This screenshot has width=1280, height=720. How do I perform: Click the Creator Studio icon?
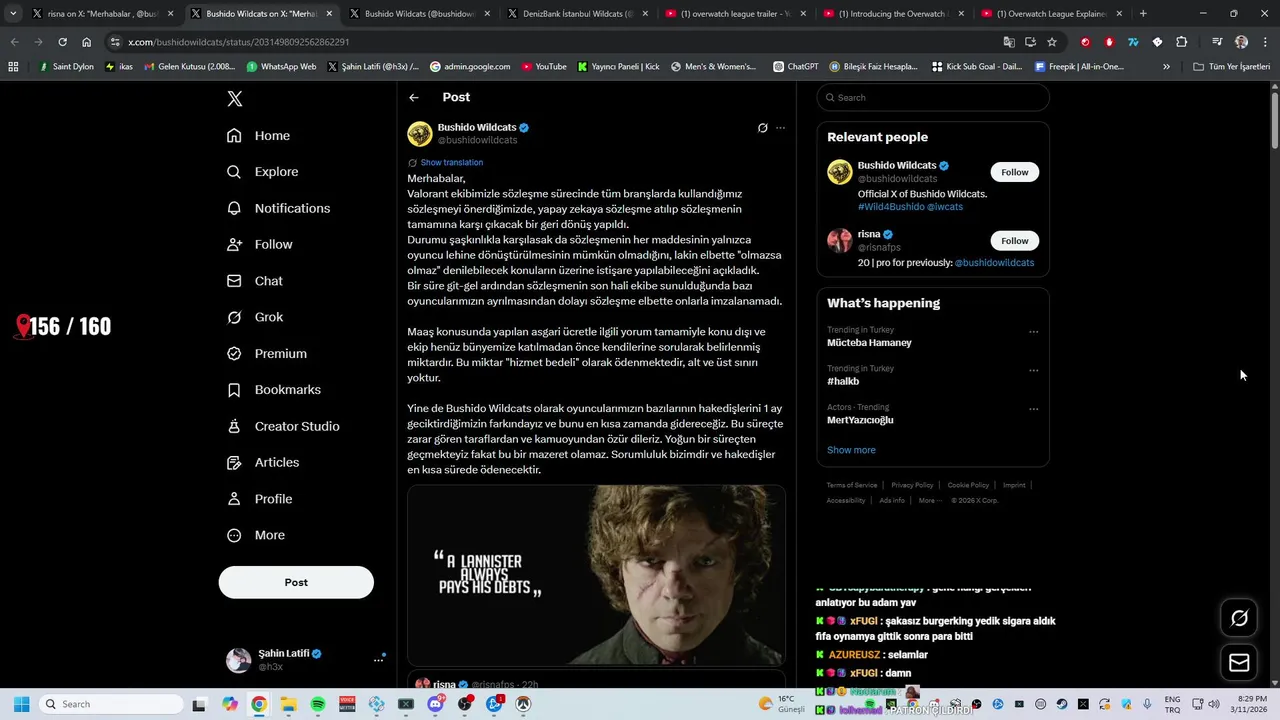click(x=234, y=426)
